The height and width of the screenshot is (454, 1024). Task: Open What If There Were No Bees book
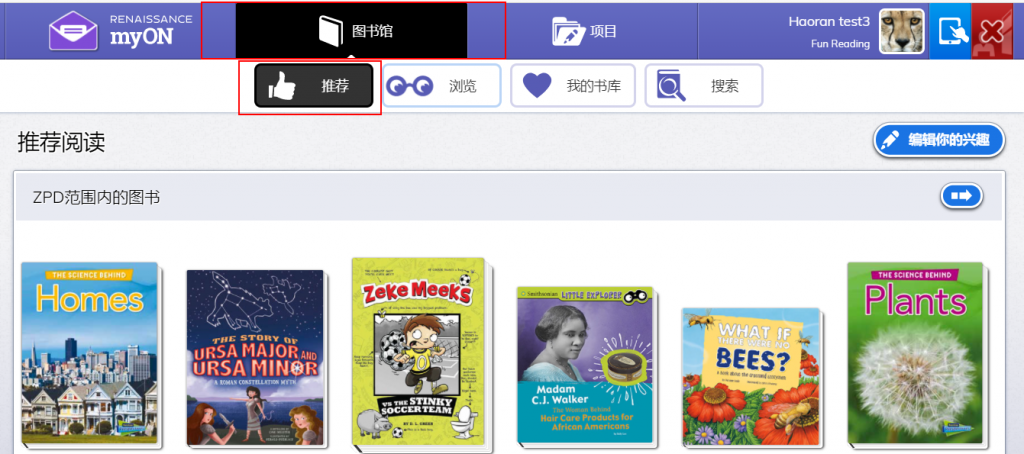[750, 377]
